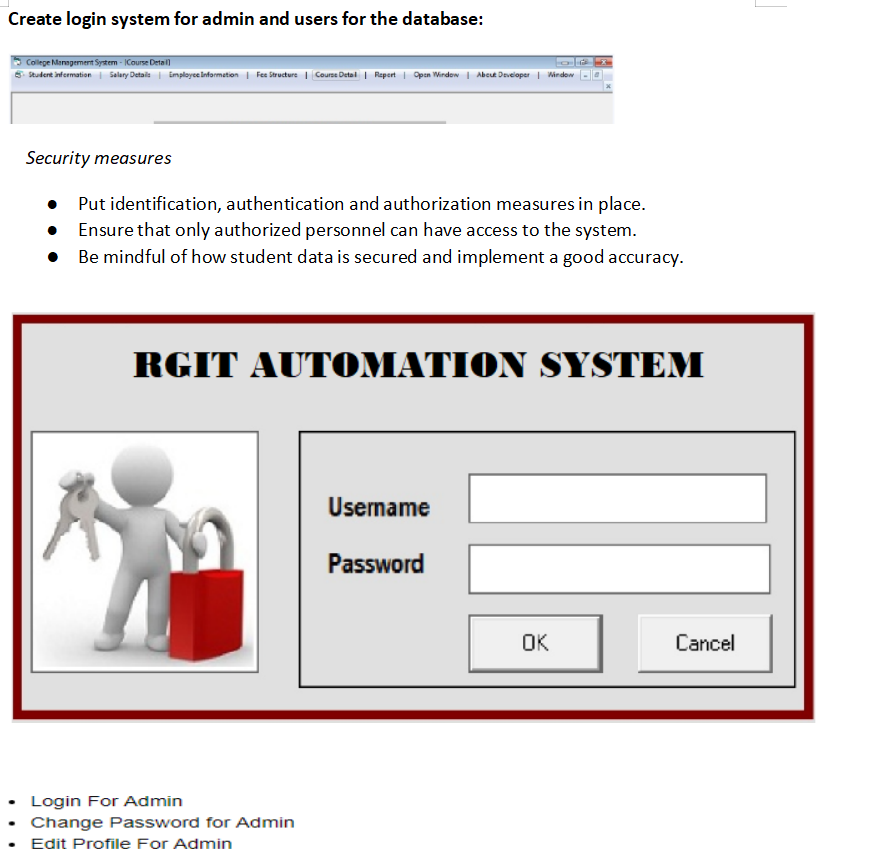The height and width of the screenshot is (859, 876).
Task: Open the Student Information menu
Action: [60, 75]
